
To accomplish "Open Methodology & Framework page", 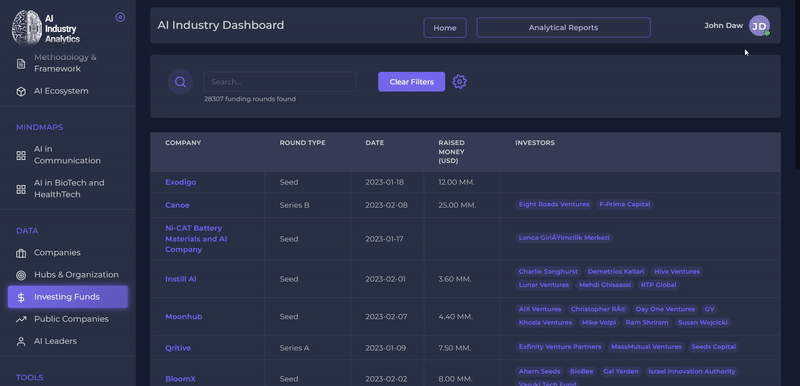I will tap(65, 63).
